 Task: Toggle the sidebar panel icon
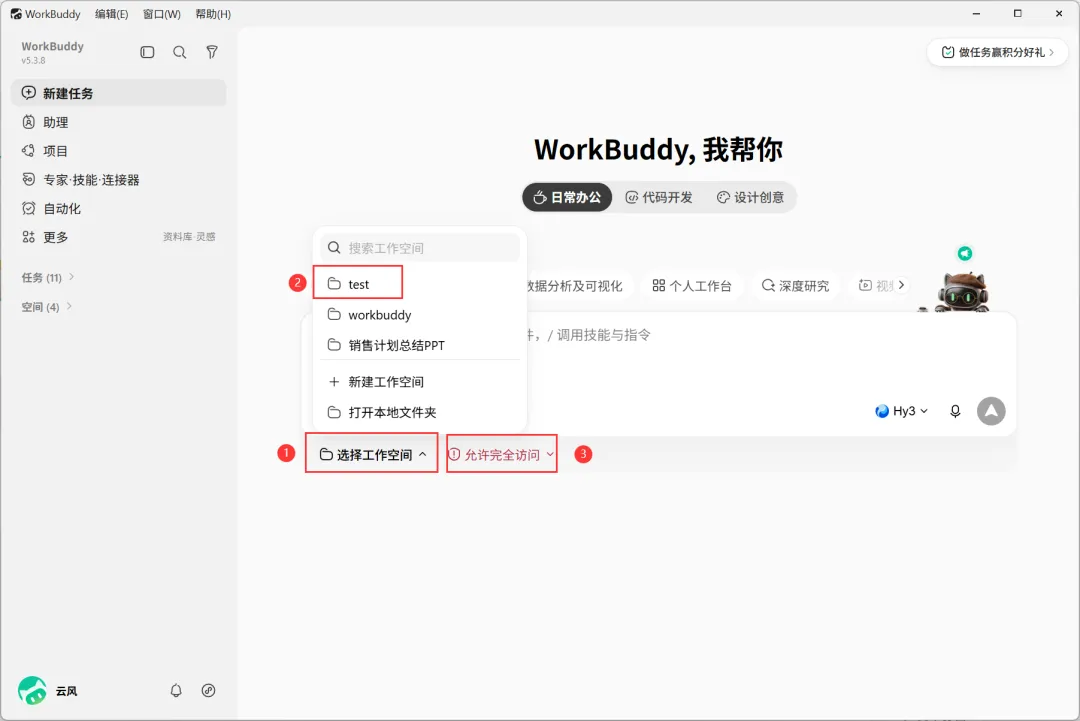point(147,52)
